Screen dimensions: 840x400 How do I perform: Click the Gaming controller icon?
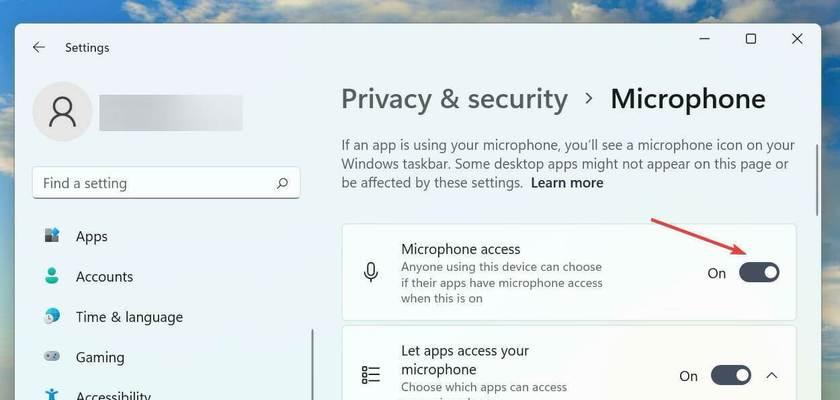coord(52,357)
